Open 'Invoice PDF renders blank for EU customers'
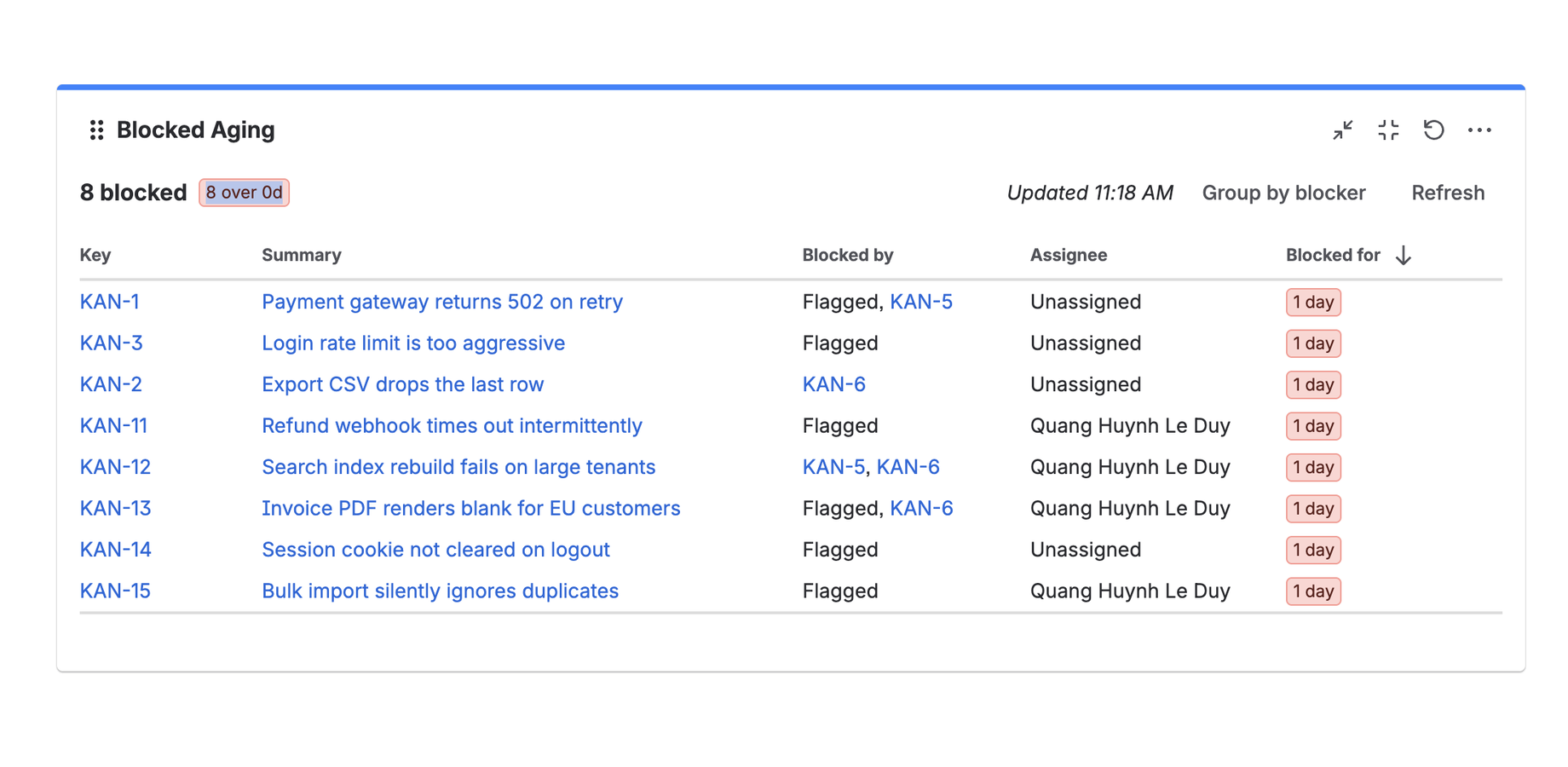The image size is (1568, 767). (471, 509)
